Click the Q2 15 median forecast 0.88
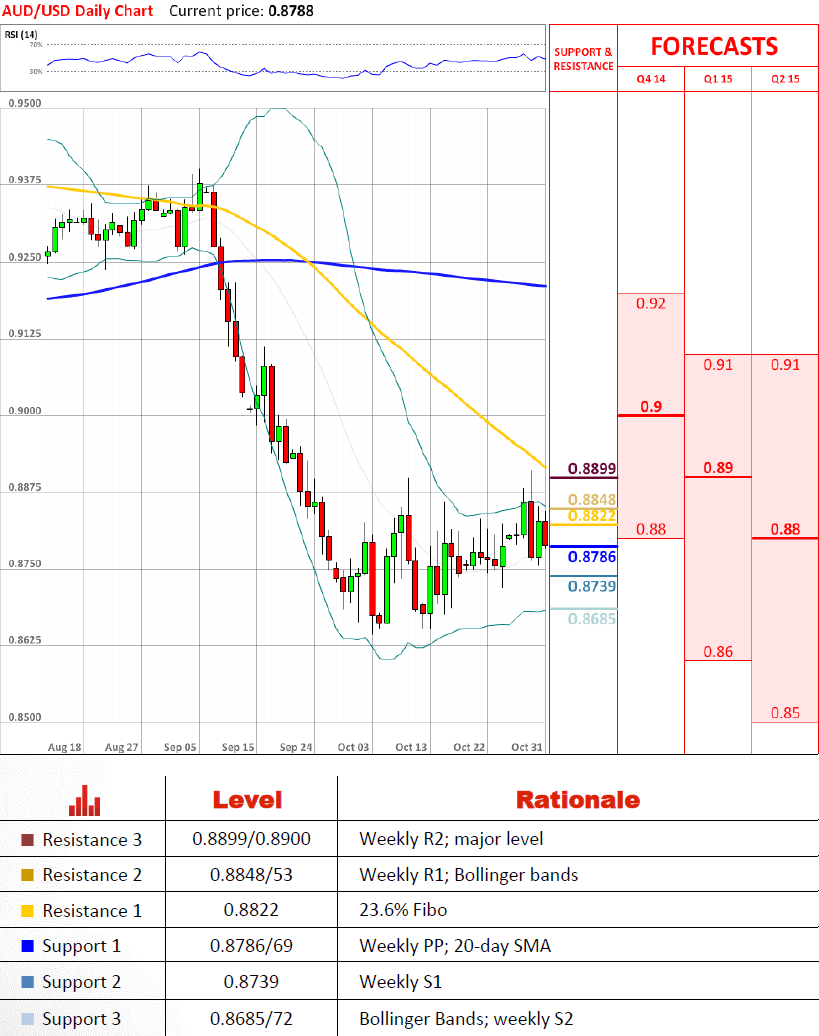 point(785,529)
